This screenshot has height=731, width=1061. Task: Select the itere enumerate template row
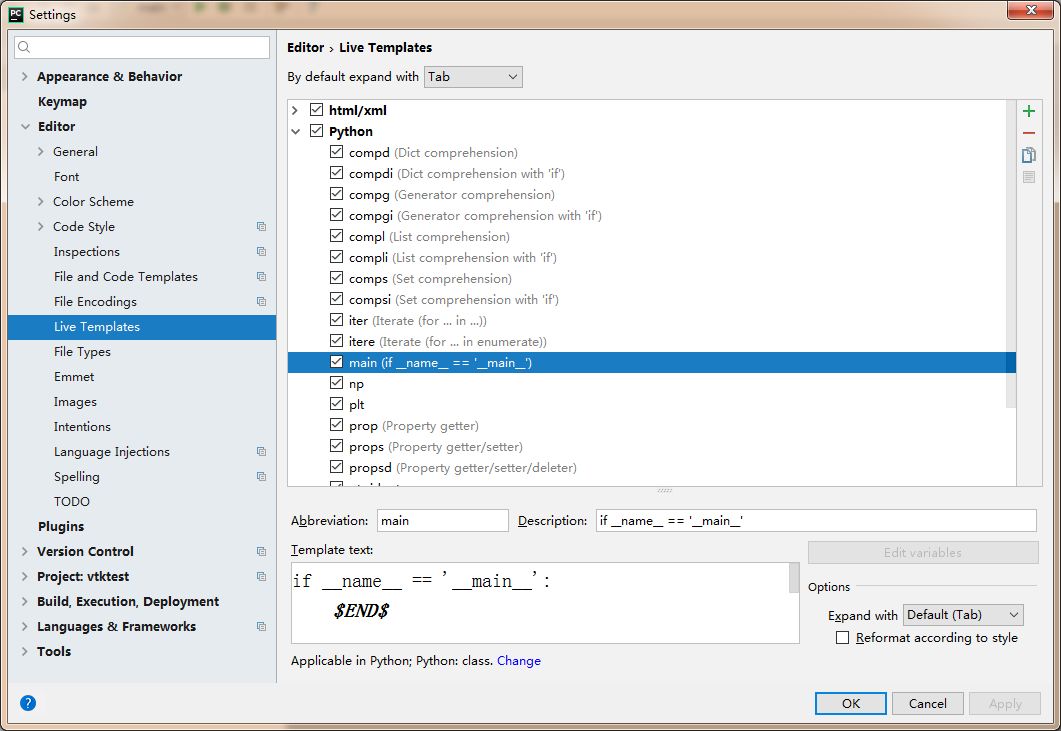coord(447,341)
